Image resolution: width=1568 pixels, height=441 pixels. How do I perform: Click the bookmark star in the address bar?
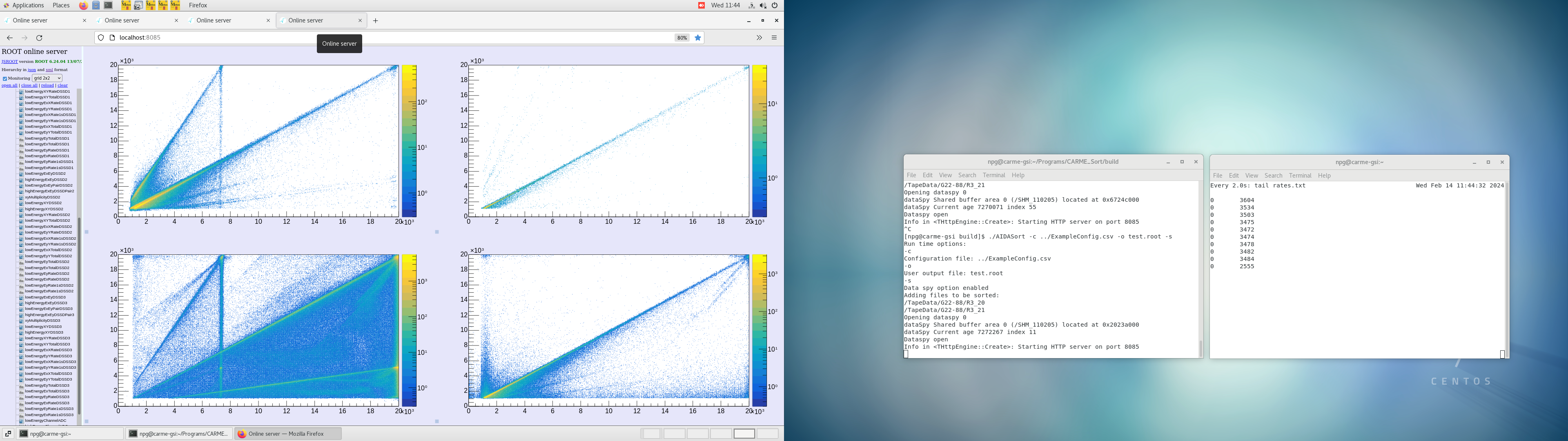(x=698, y=38)
